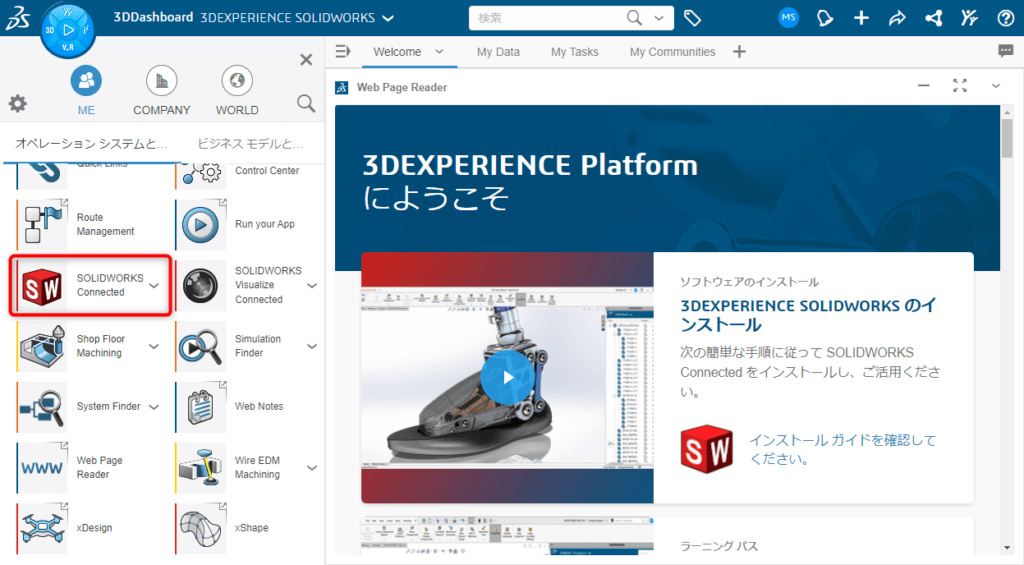
Task: Open xShape app
Action: click(x=200, y=528)
